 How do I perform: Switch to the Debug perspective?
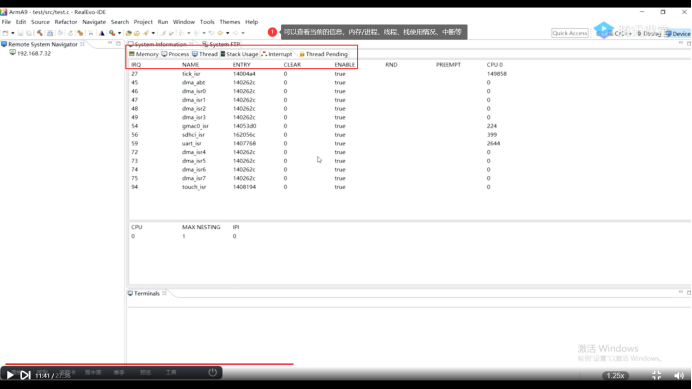(x=649, y=34)
